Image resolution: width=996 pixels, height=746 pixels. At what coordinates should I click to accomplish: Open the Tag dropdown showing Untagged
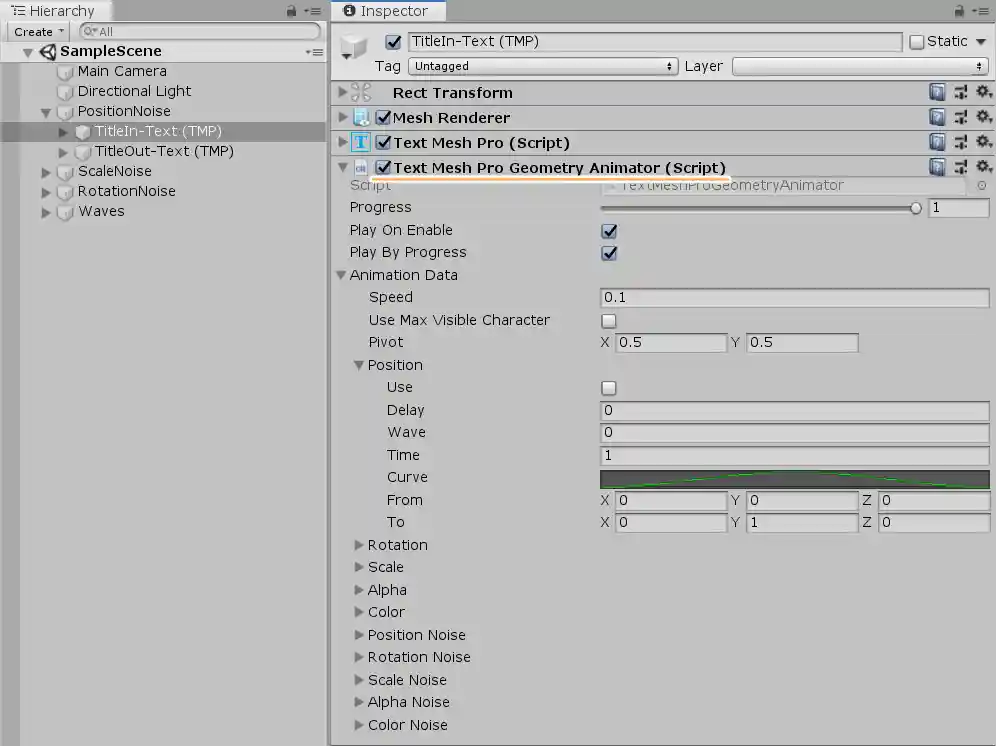click(x=543, y=66)
